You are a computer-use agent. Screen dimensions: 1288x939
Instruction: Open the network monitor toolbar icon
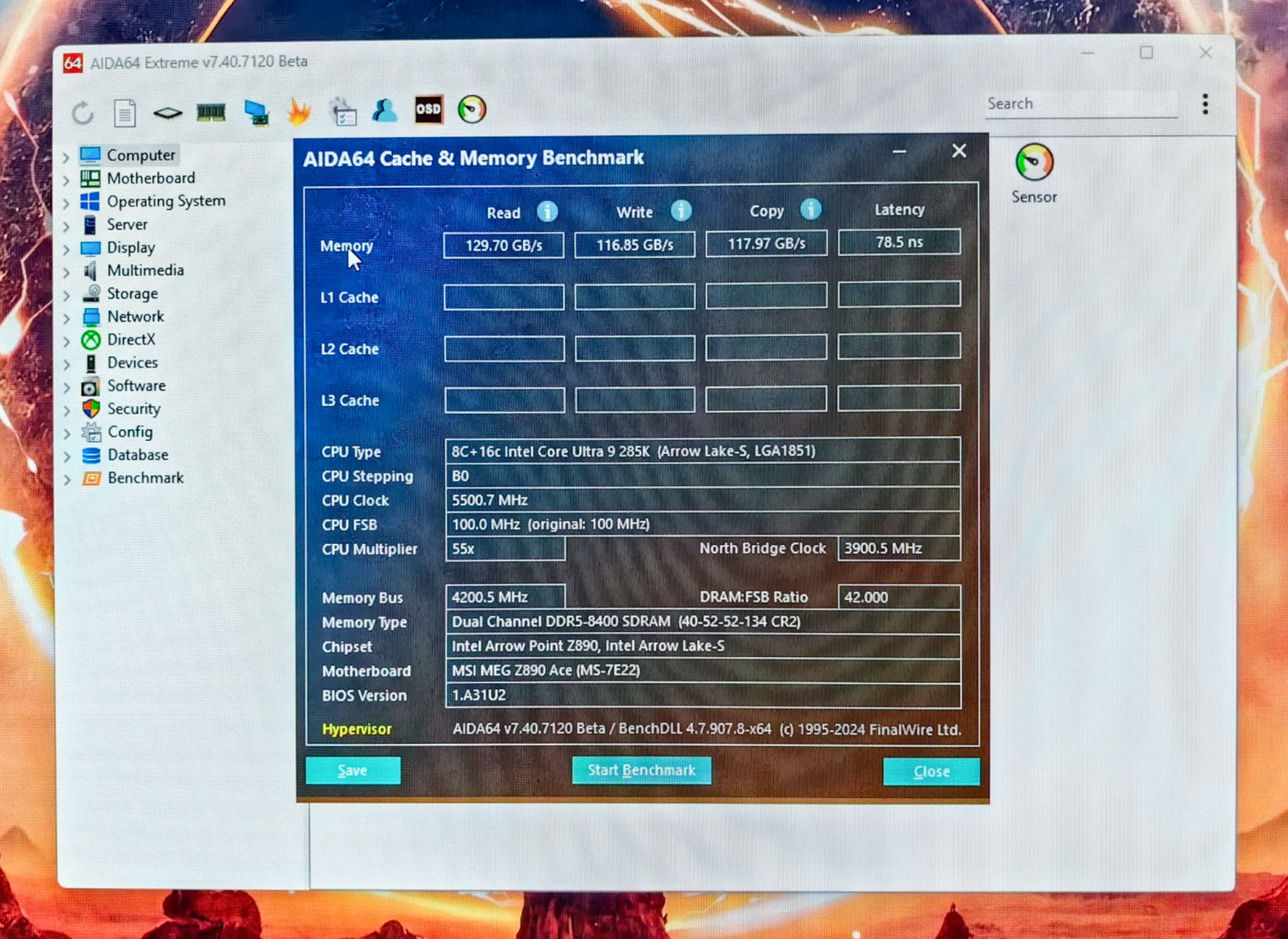click(256, 112)
